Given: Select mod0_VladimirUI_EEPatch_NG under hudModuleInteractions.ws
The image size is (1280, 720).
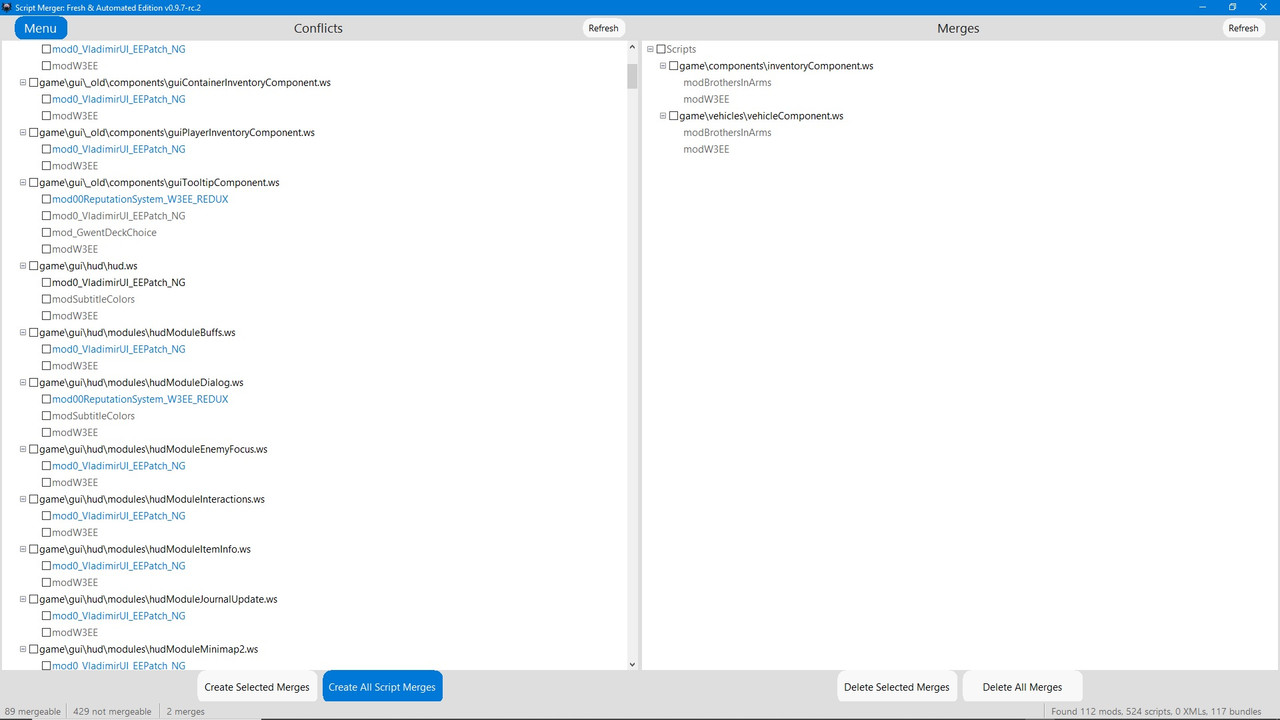Looking at the screenshot, I should (x=118, y=516).
